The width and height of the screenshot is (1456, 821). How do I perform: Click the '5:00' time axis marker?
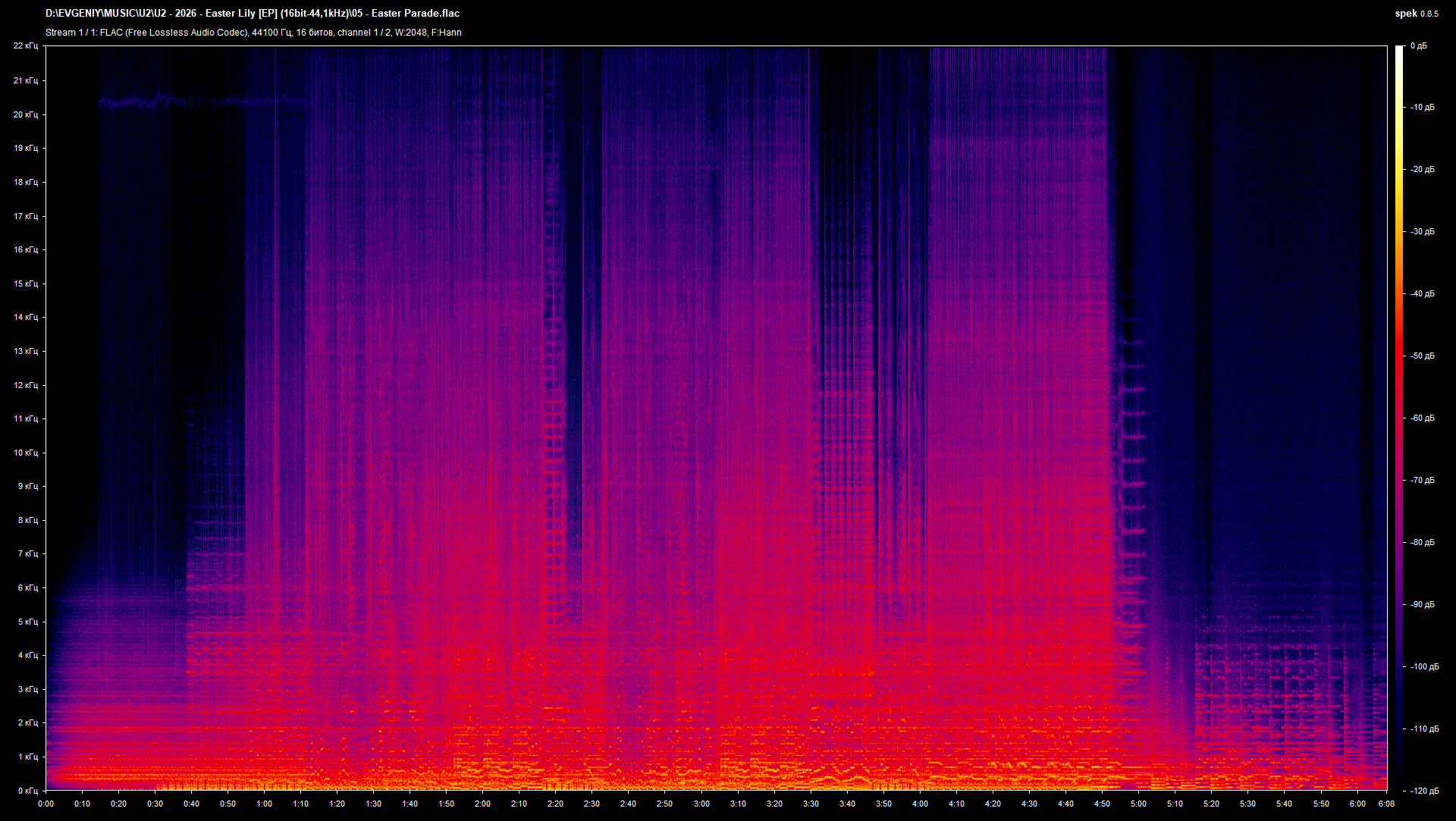tap(1139, 804)
